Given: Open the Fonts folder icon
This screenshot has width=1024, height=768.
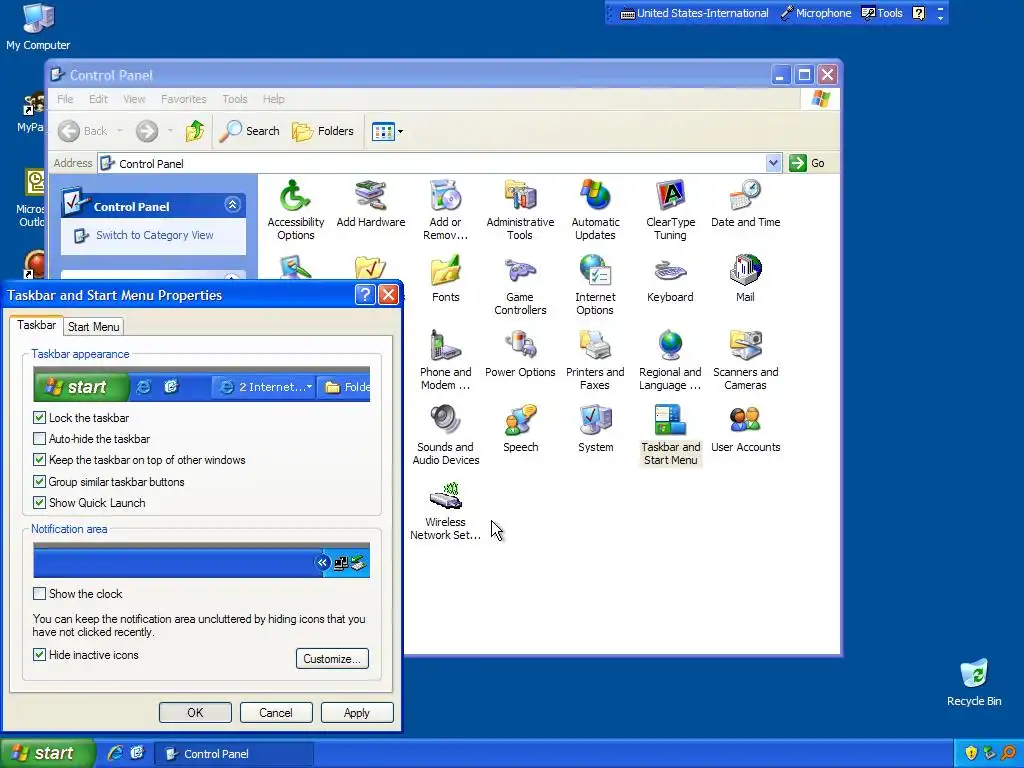Looking at the screenshot, I should point(445,279).
